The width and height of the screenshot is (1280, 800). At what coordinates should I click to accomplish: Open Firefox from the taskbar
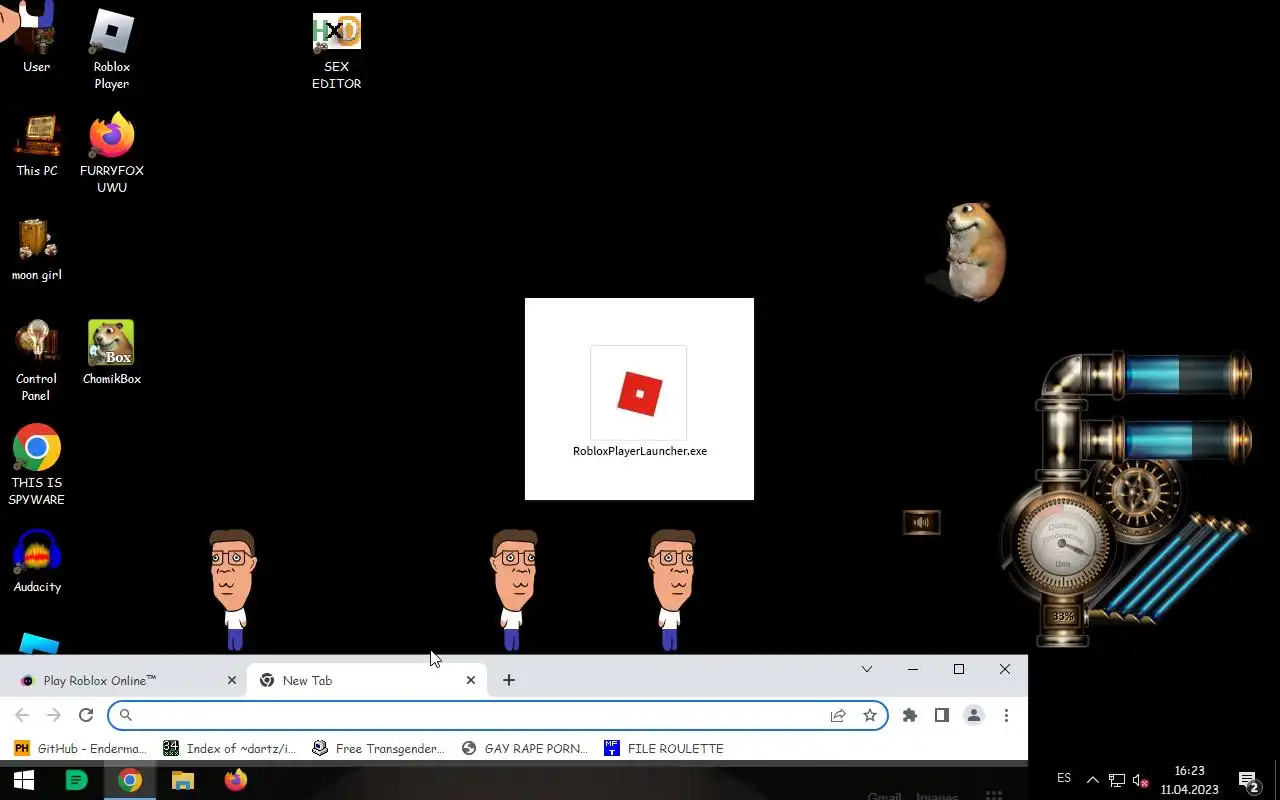(x=235, y=780)
